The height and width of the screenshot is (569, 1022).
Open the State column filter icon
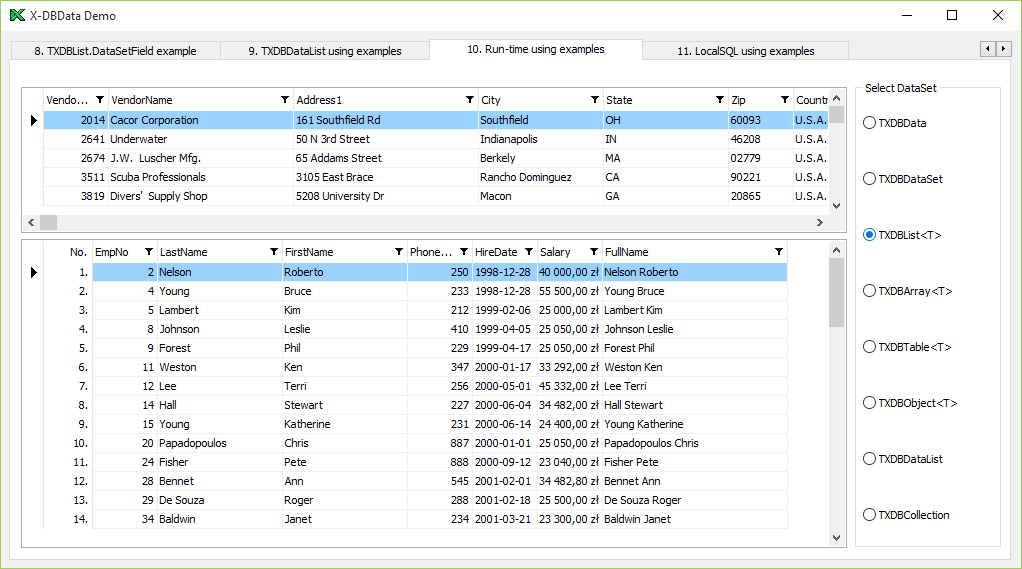(x=720, y=100)
